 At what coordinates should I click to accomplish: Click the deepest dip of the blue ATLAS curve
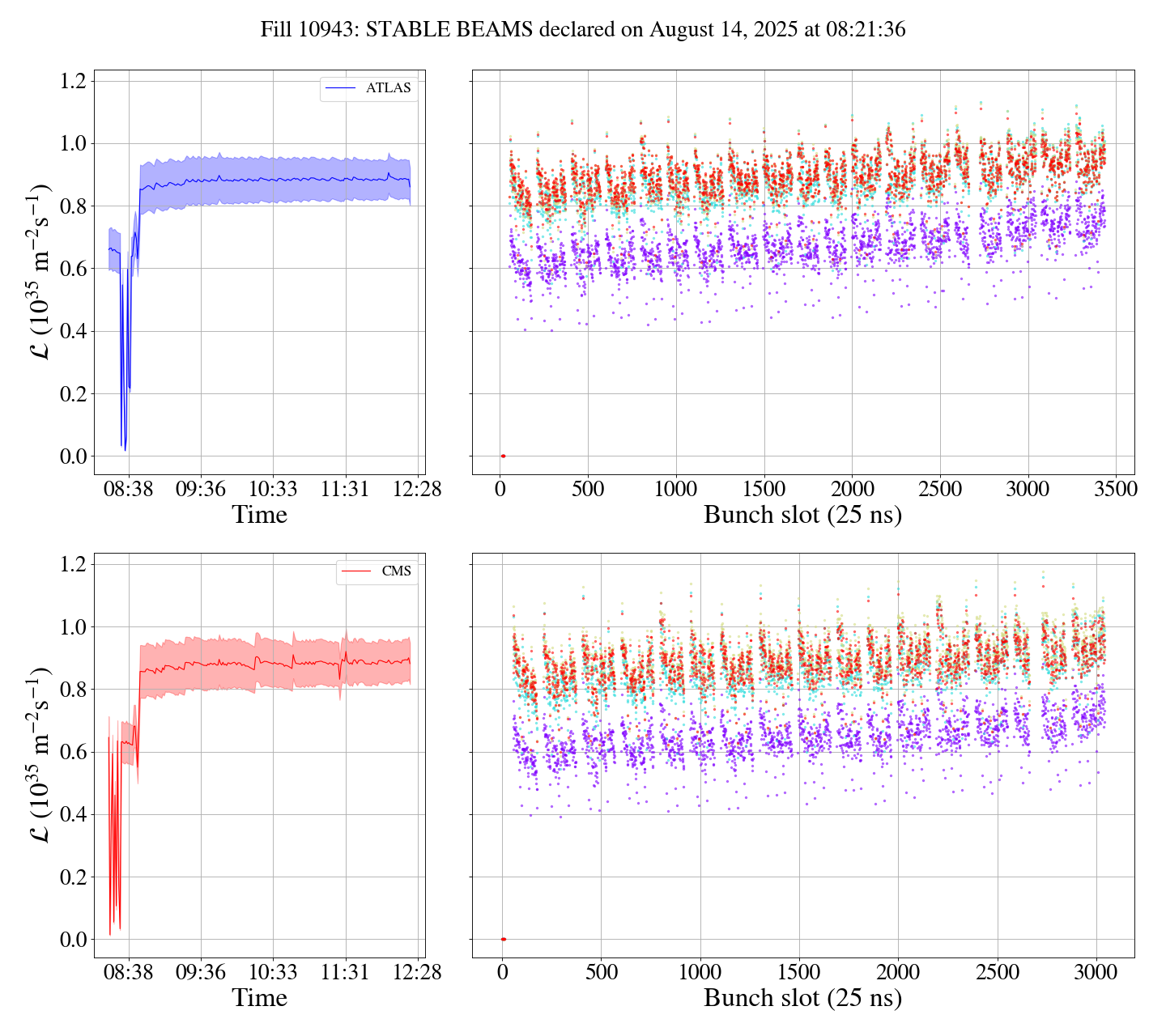pos(126,450)
